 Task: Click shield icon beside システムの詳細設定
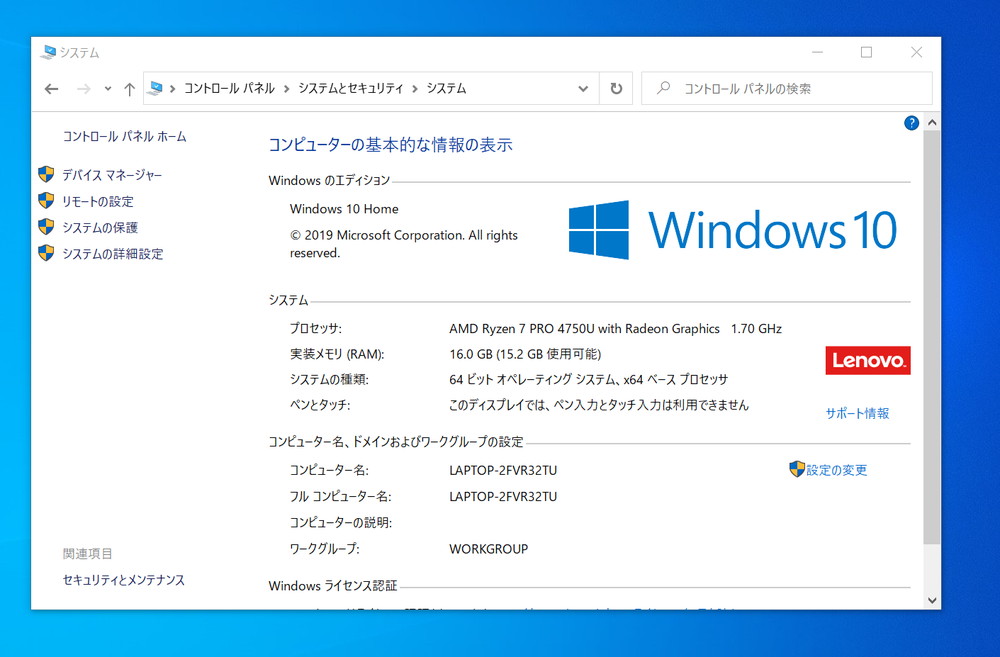click(46, 253)
